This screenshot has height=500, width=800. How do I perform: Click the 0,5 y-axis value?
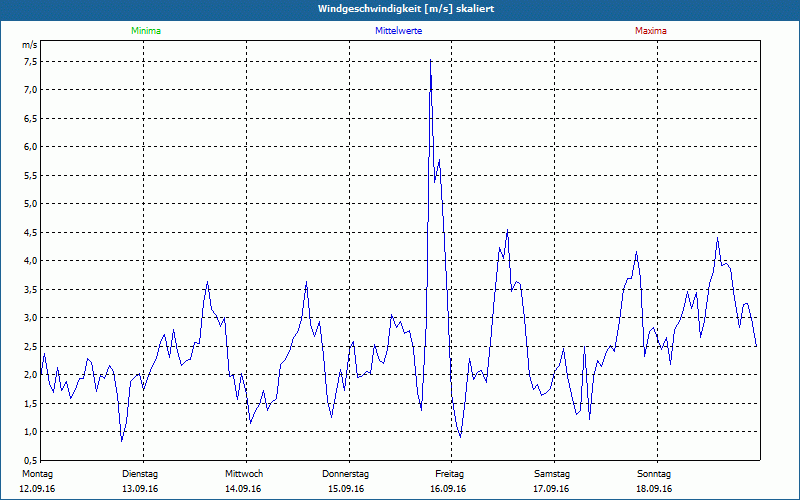coord(31,460)
